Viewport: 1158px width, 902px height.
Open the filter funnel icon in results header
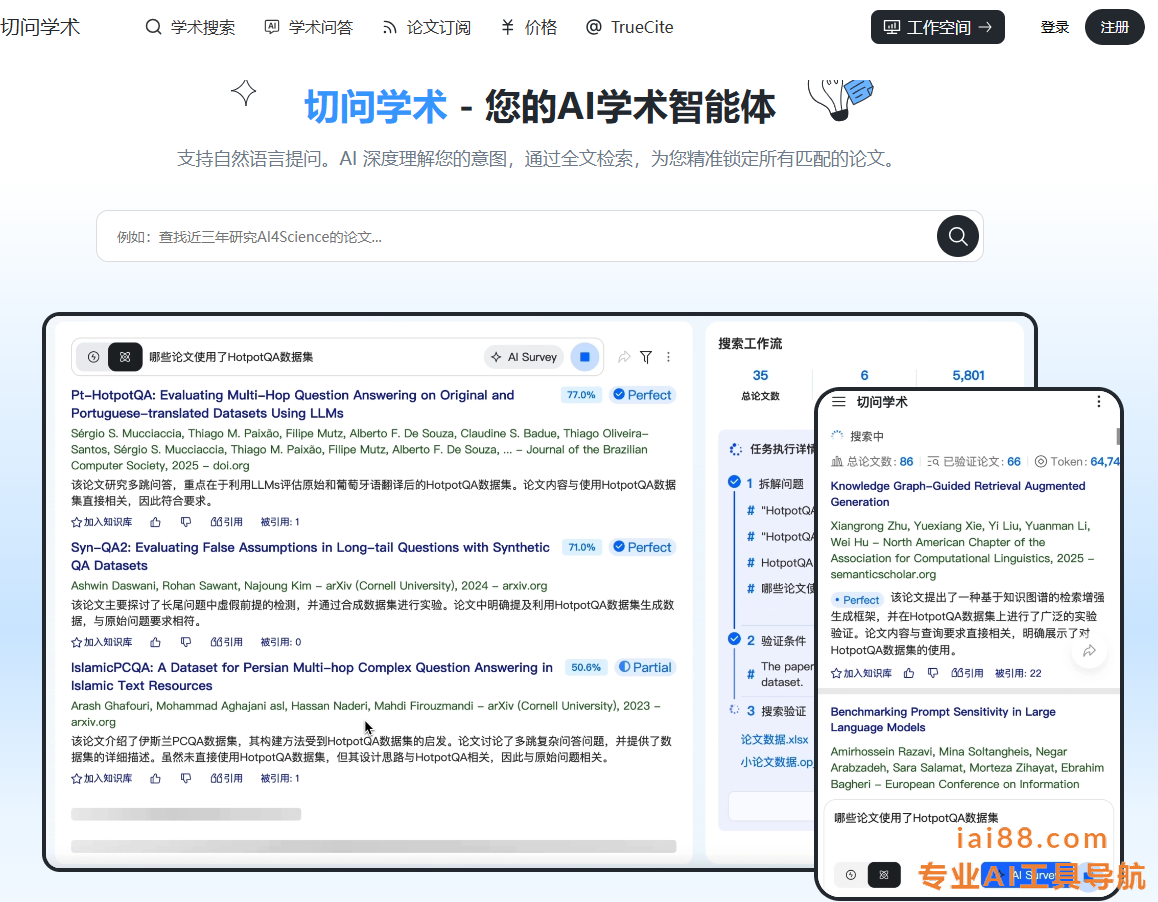point(646,357)
